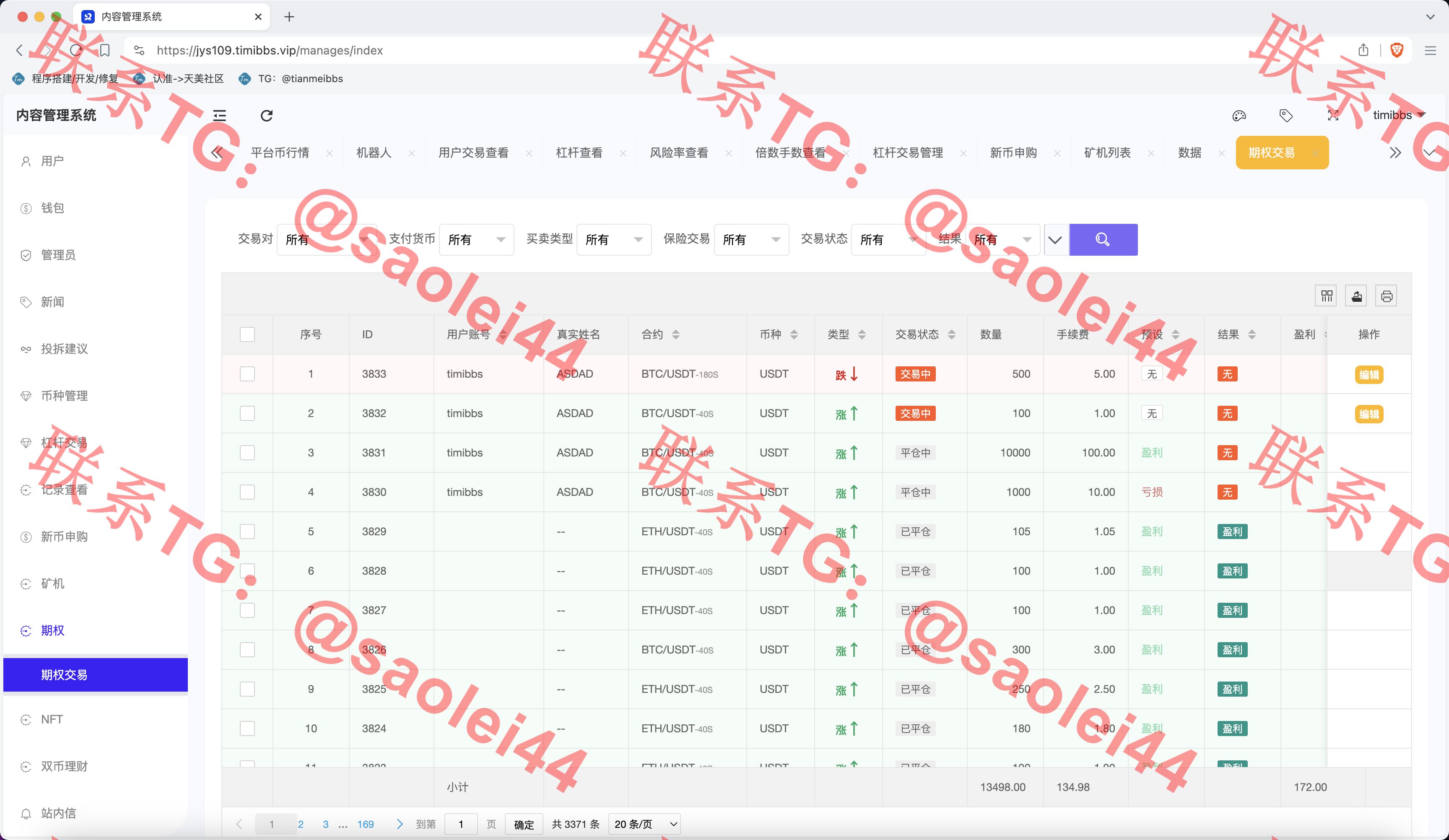Sort by 交易状态 column arrows
This screenshot has height=840, width=1449.
click(x=952, y=334)
